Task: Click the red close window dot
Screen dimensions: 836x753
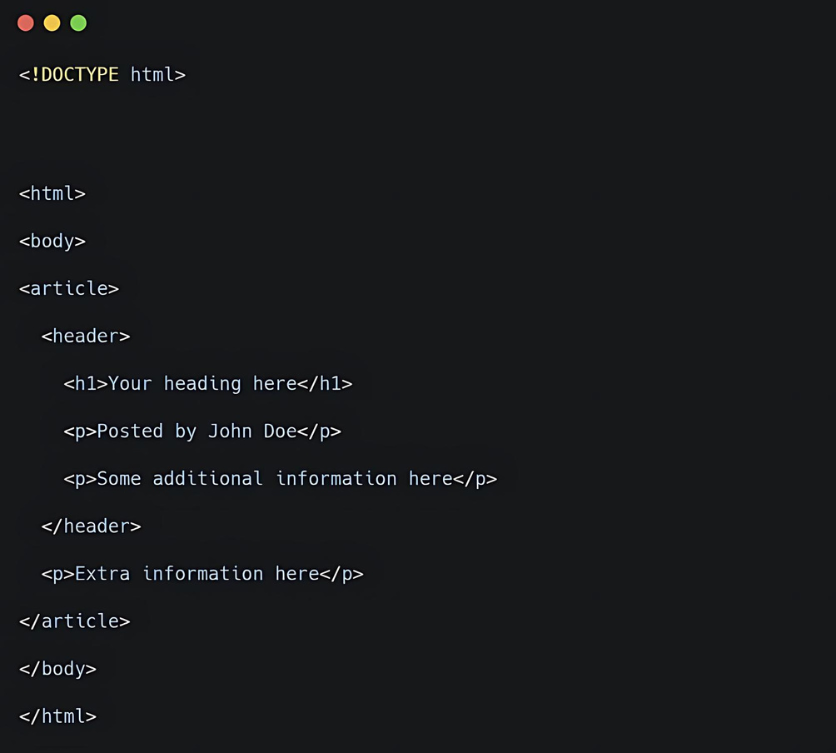Action: coord(25,23)
